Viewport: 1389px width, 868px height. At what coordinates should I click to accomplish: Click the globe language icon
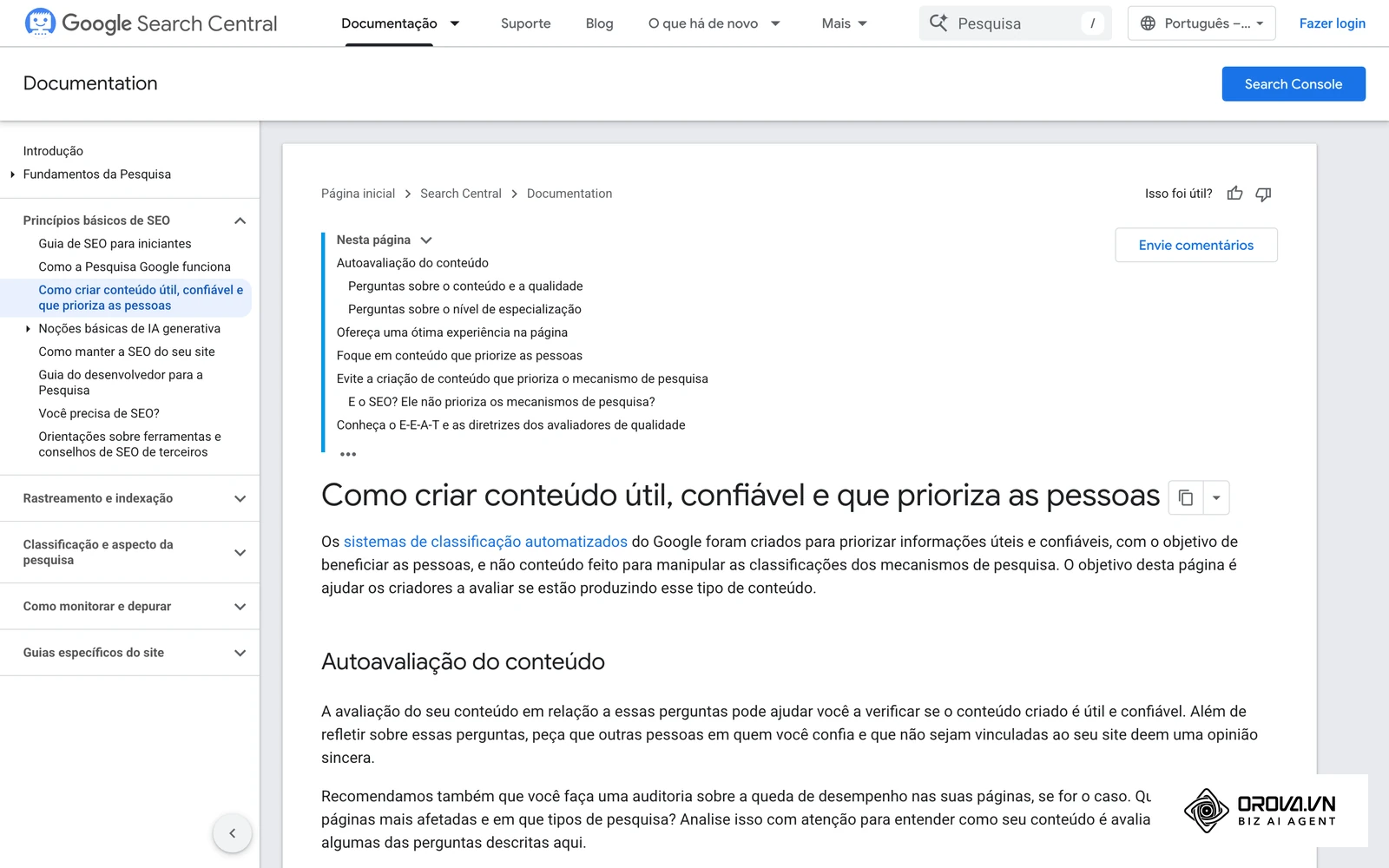(x=1148, y=23)
